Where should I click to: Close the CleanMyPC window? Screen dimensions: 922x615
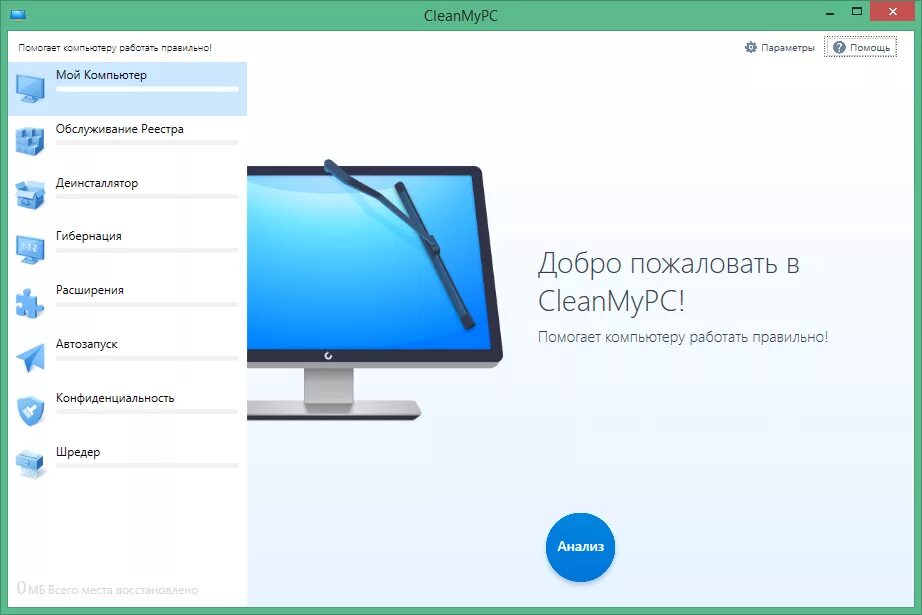892,12
